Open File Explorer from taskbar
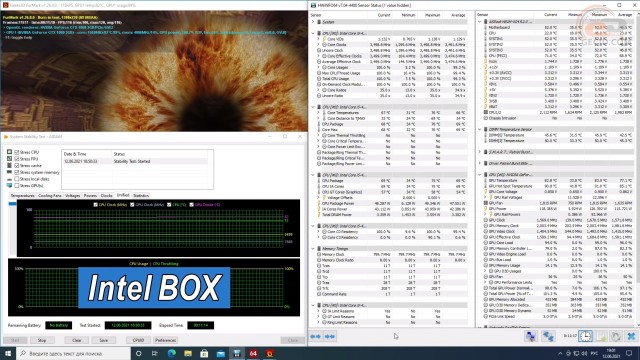 point(188,353)
